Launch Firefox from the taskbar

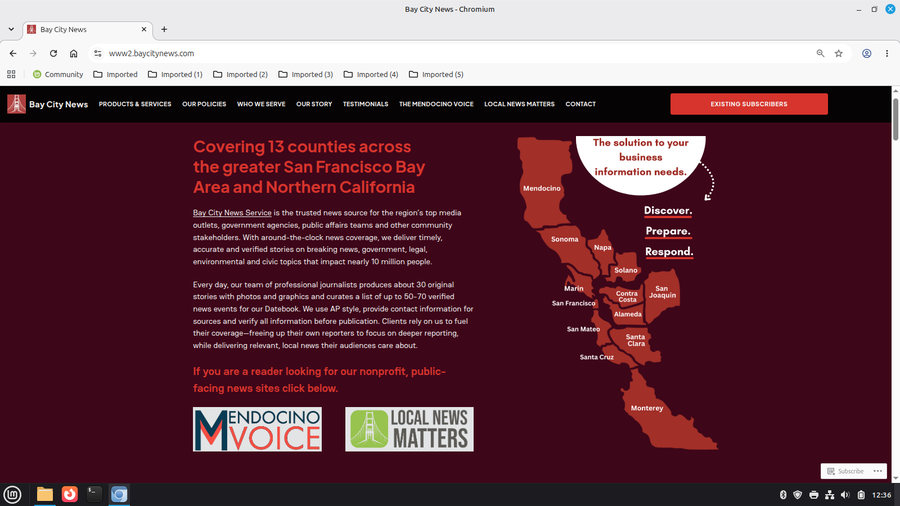[69, 494]
